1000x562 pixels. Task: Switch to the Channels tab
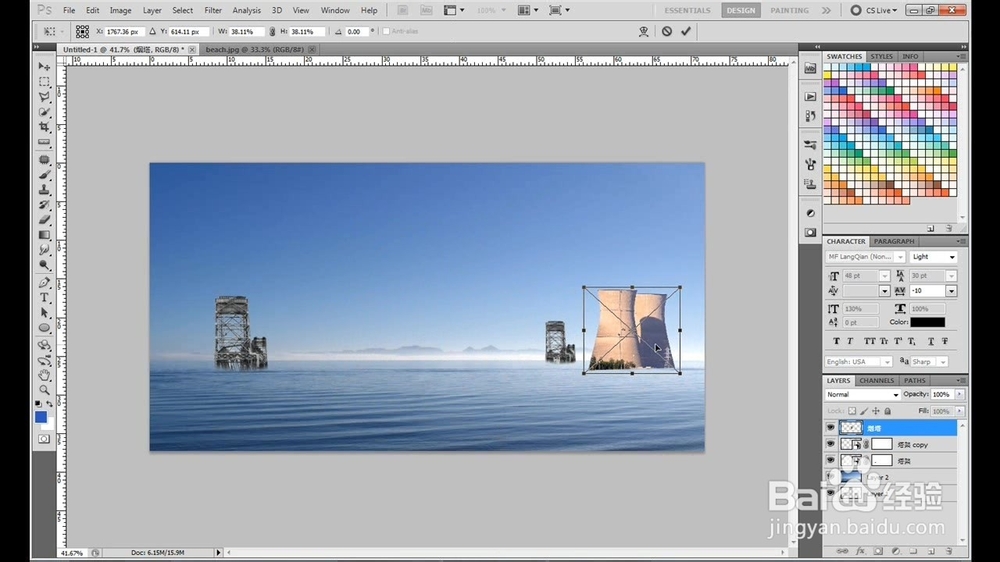pyautogui.click(x=876, y=381)
